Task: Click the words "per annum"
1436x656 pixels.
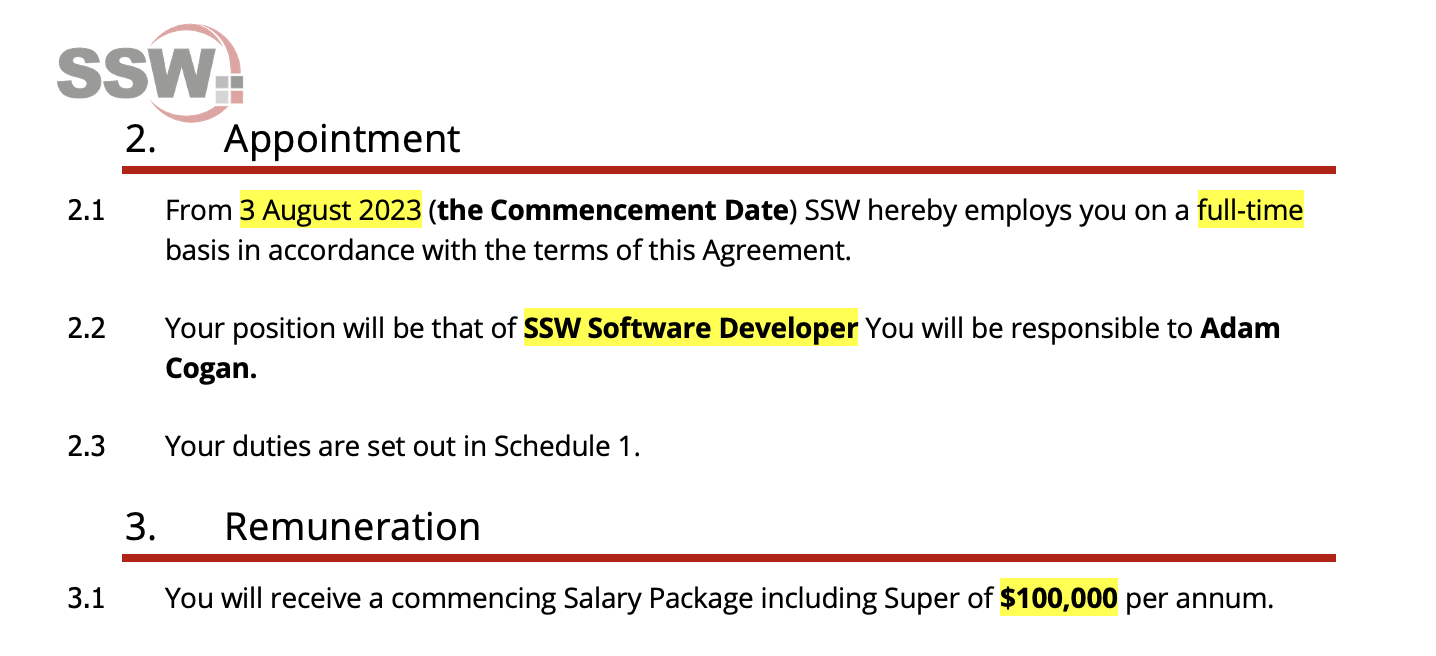Action: [x=1199, y=599]
